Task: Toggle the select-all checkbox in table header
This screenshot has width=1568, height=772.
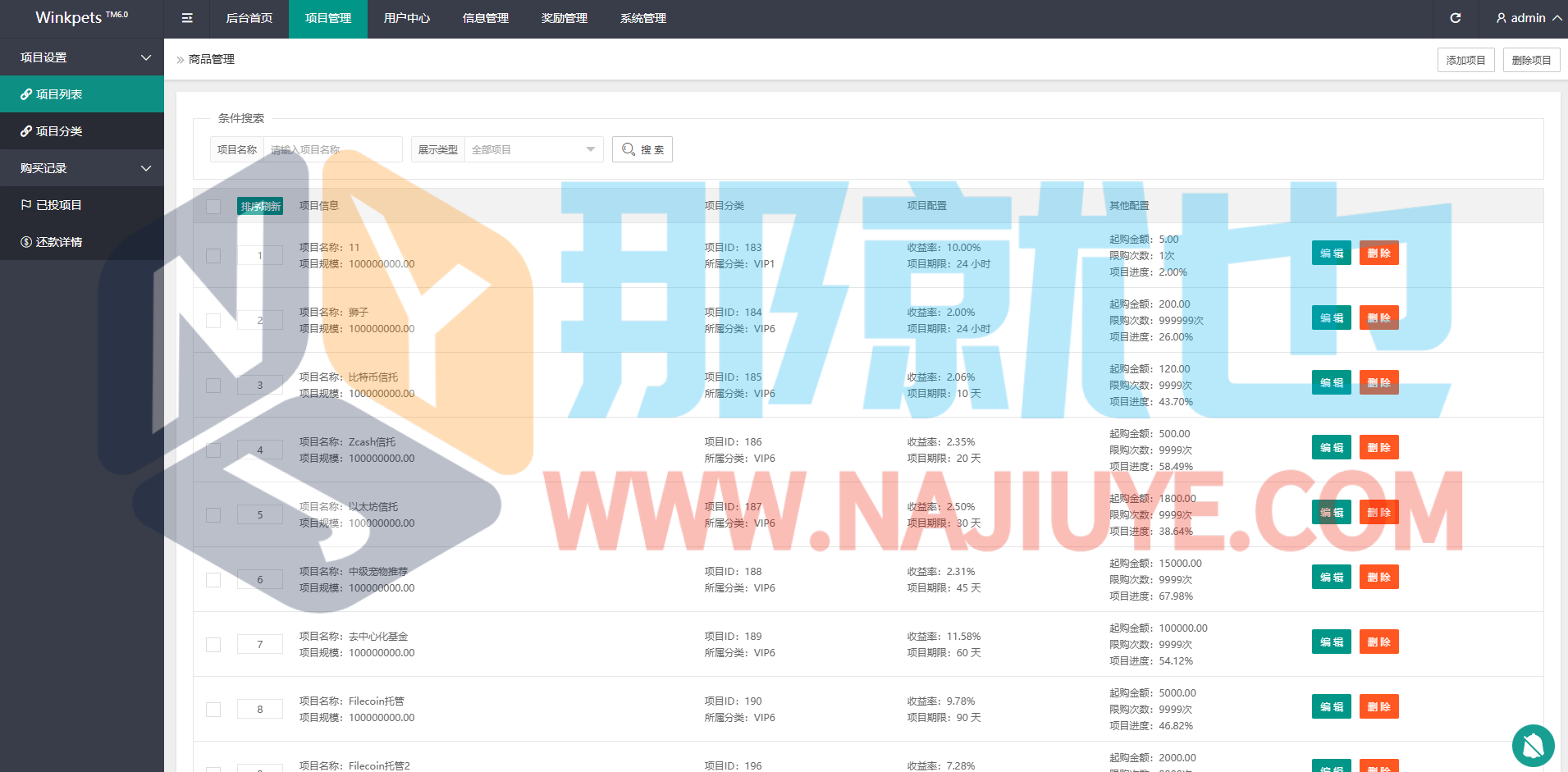Action: pyautogui.click(x=213, y=206)
